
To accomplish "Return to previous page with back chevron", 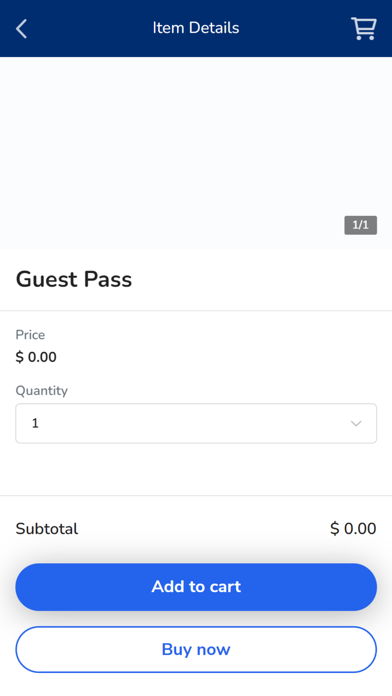I will [21, 29].
